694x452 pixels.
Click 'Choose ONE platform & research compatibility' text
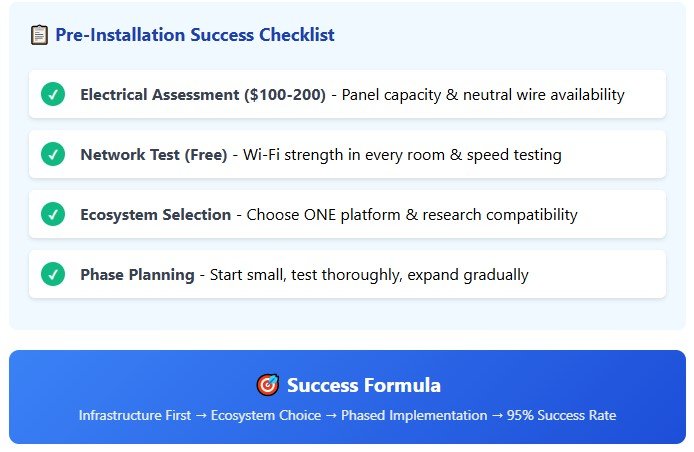(x=412, y=215)
